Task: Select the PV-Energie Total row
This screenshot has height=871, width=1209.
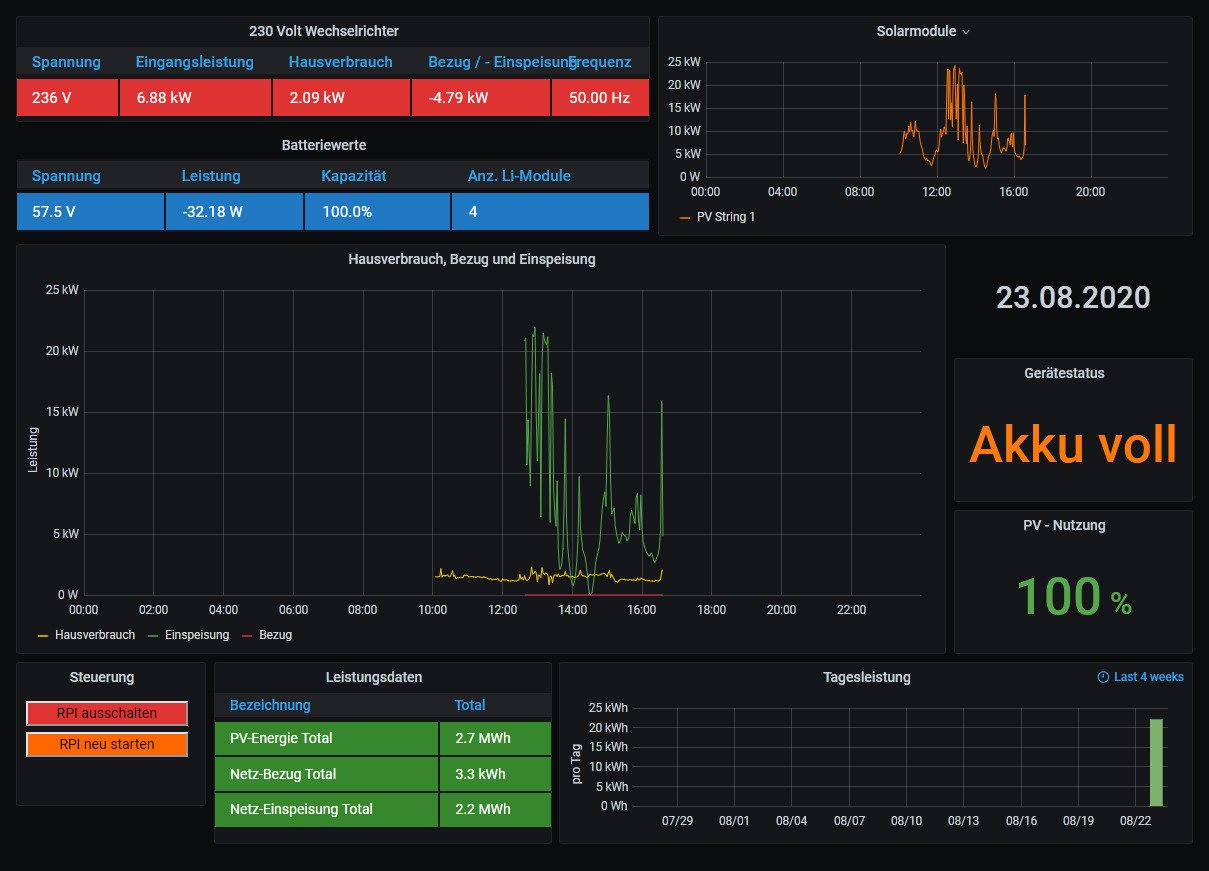Action: tap(326, 739)
